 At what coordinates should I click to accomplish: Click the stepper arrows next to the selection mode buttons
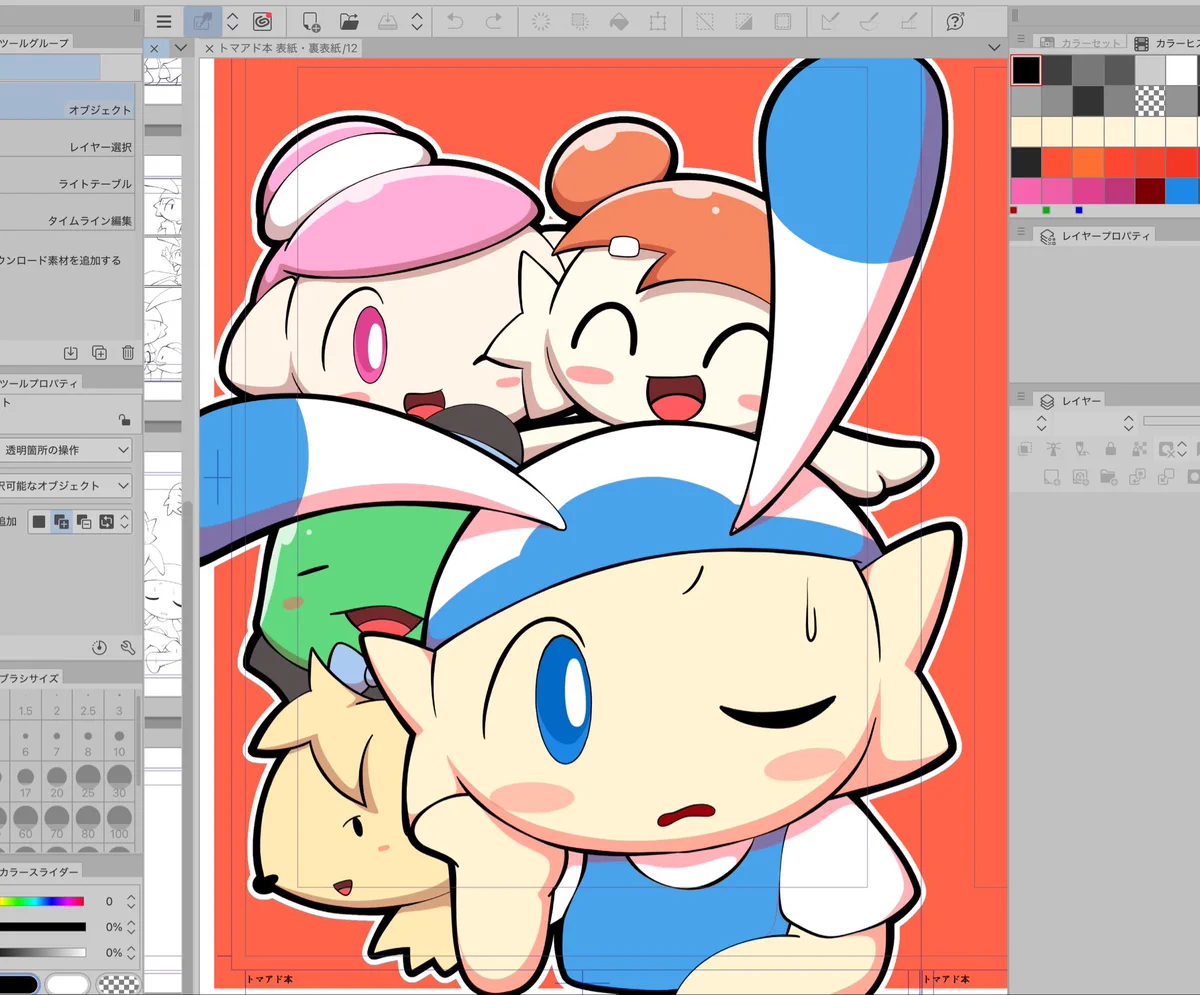pos(124,521)
